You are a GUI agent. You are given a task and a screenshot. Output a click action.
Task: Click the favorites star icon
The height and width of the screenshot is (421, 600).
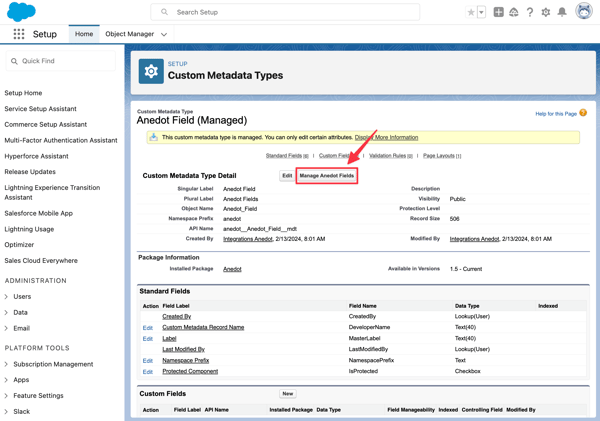coord(471,12)
